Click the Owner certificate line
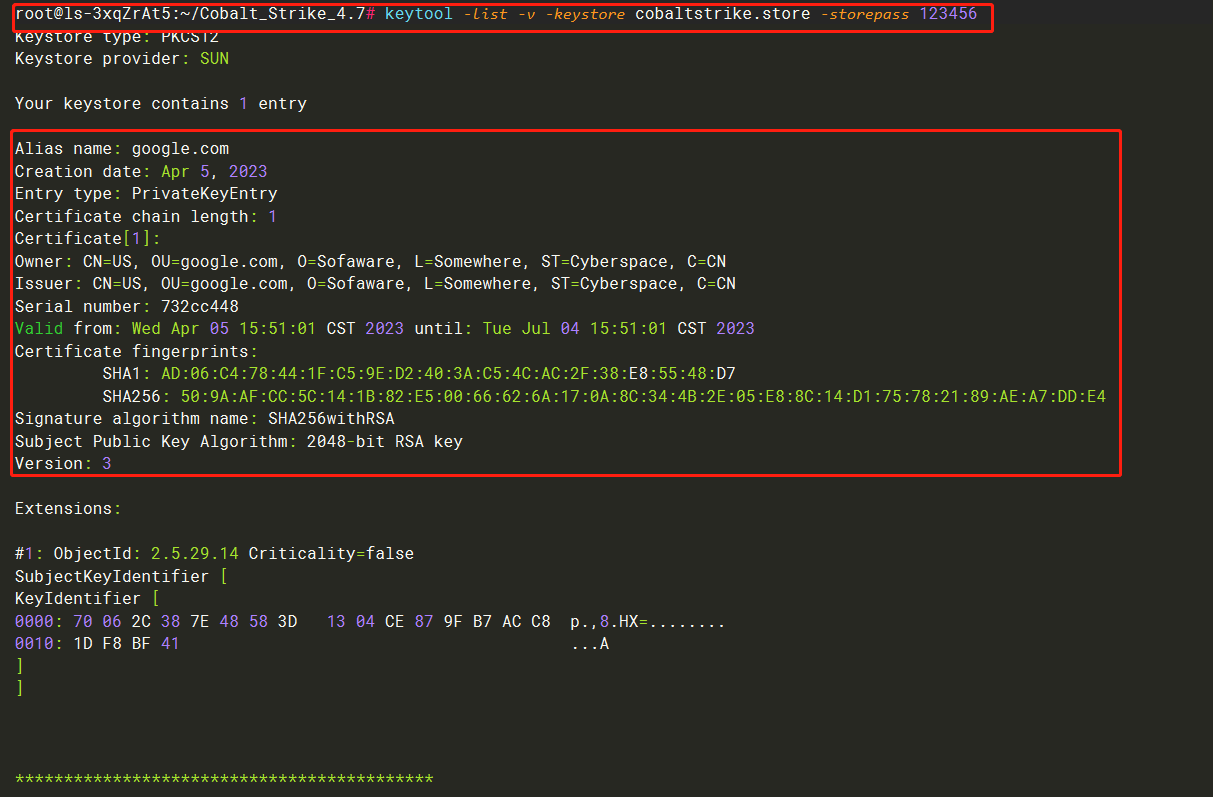The width and height of the screenshot is (1213, 797). [x=370, y=262]
